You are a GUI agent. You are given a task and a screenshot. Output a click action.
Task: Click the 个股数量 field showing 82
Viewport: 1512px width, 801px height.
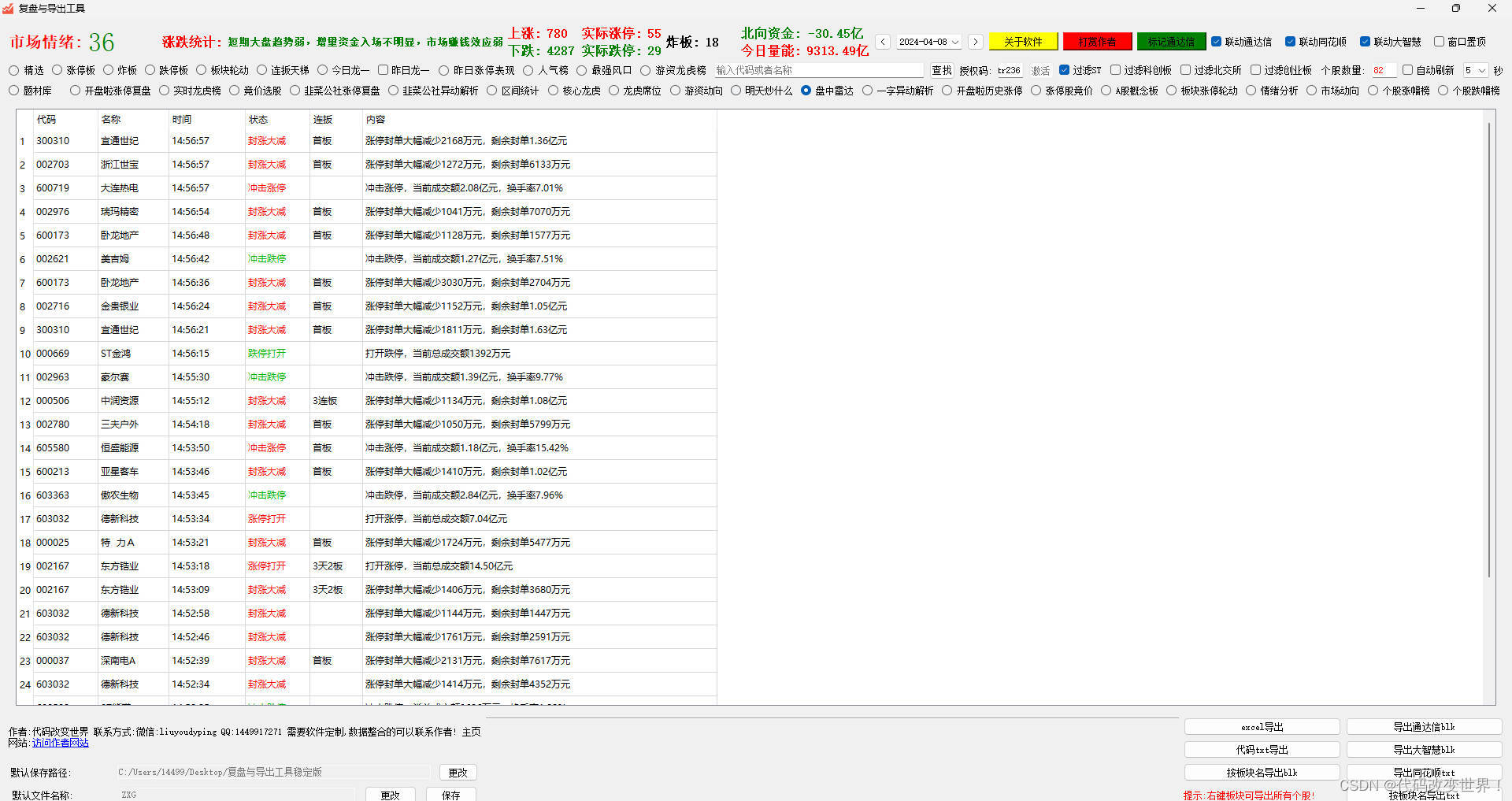[1383, 70]
